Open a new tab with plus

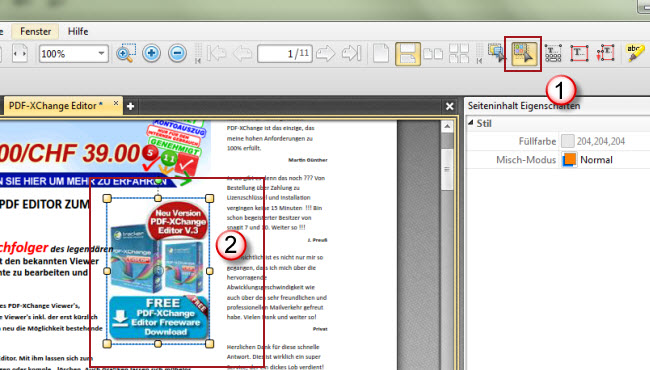point(131,106)
